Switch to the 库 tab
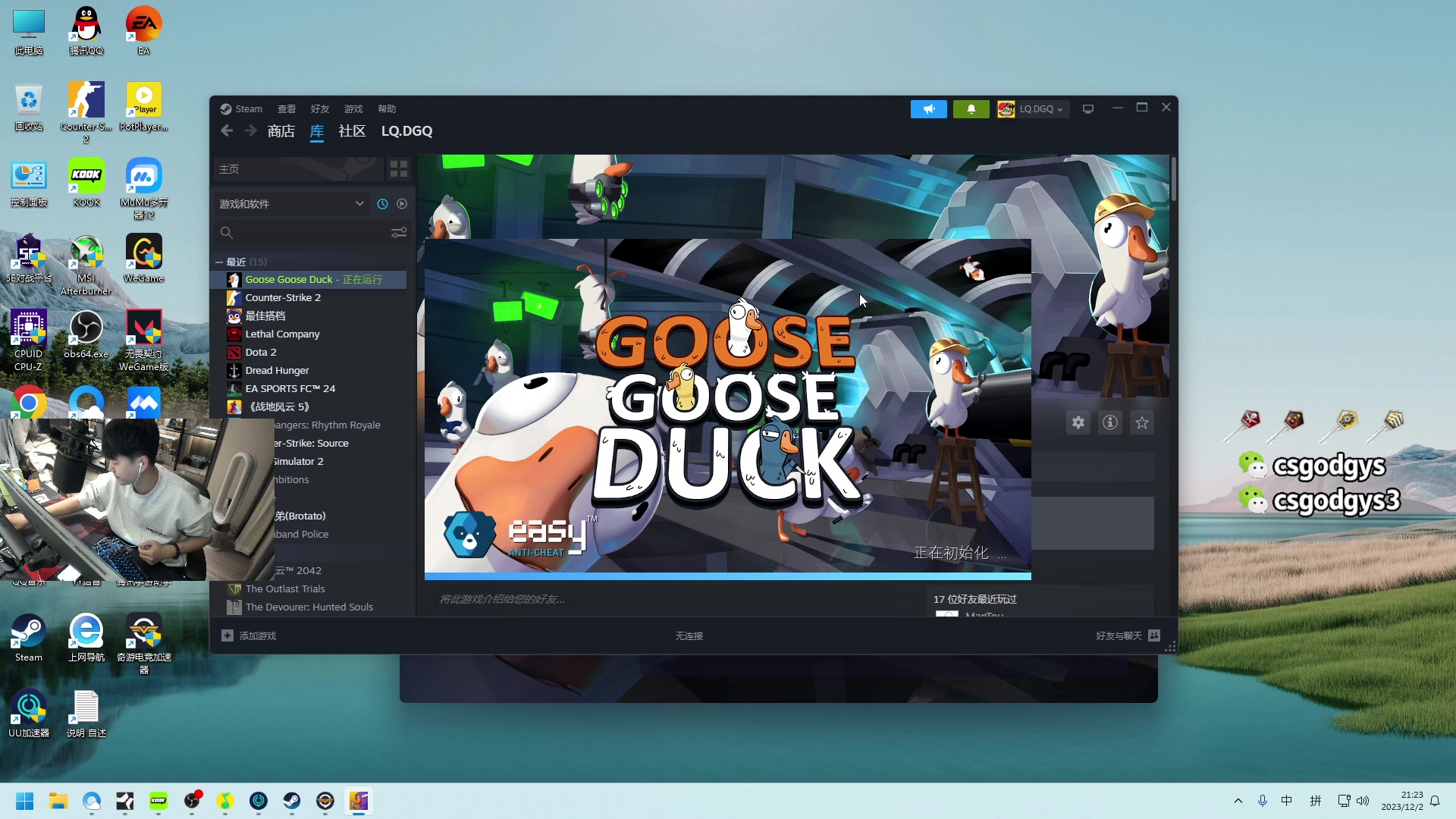 (317, 131)
